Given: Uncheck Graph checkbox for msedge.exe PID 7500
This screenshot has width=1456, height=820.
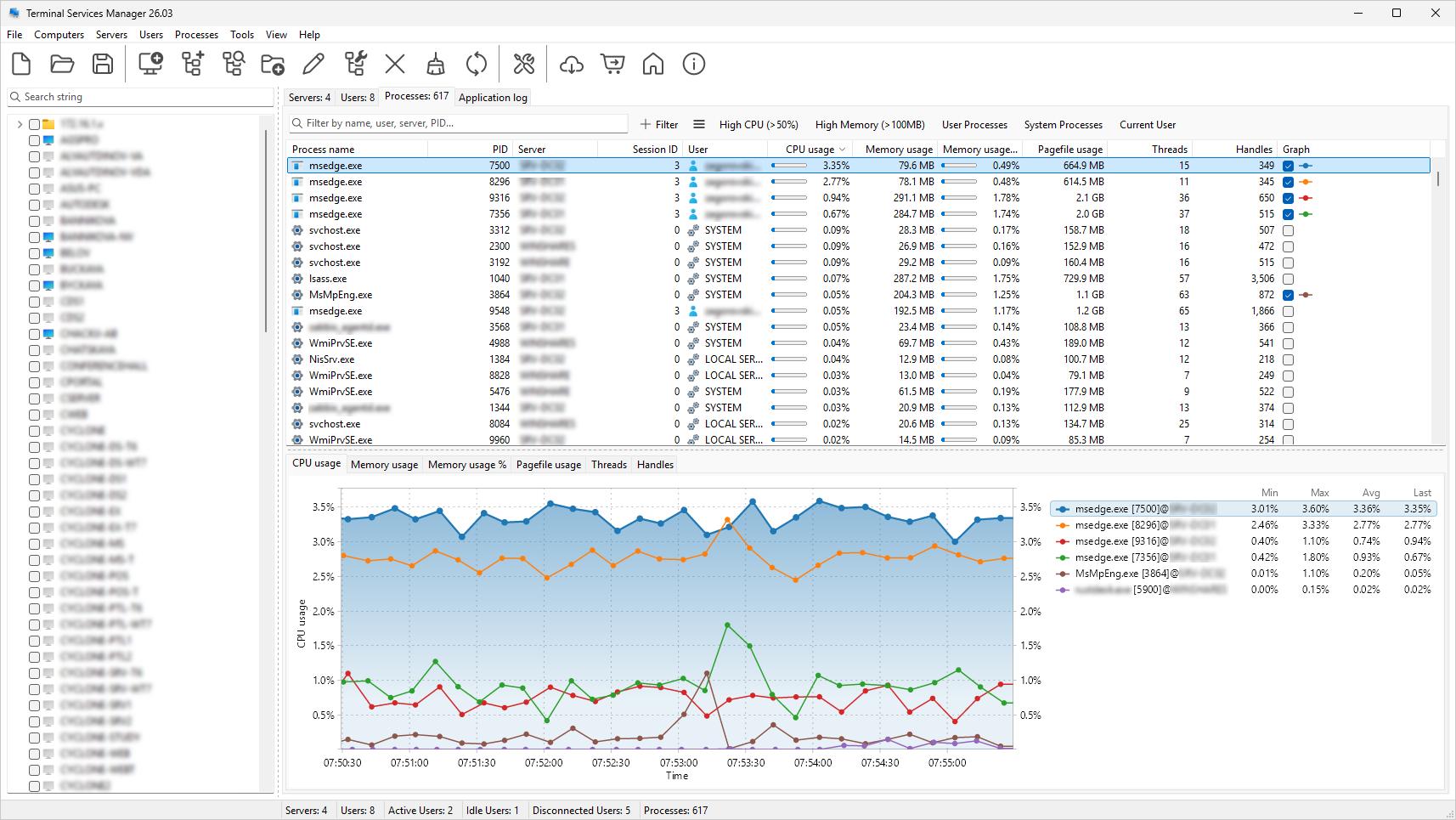Looking at the screenshot, I should point(1288,167).
